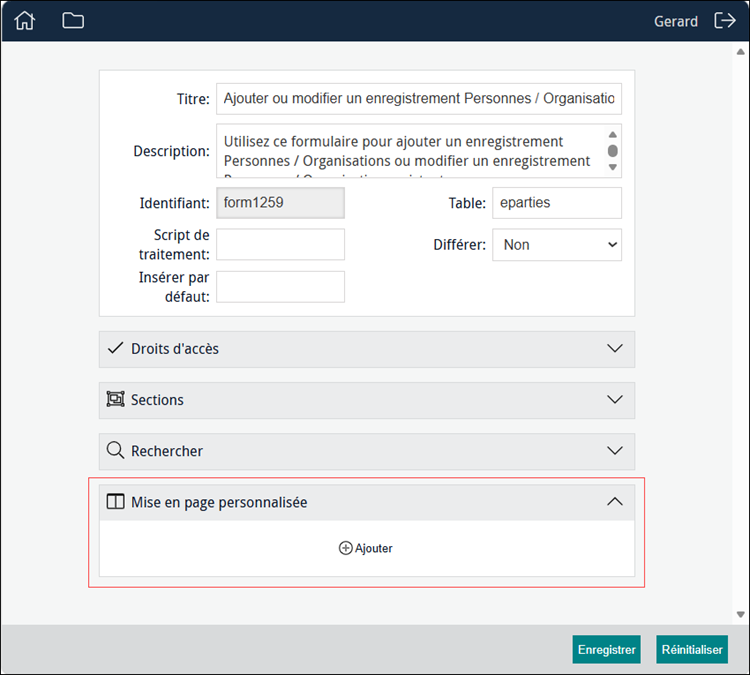Viewport: 750px width, 675px height.
Task: Click the Description scrollbar up arrow
Action: [612, 134]
